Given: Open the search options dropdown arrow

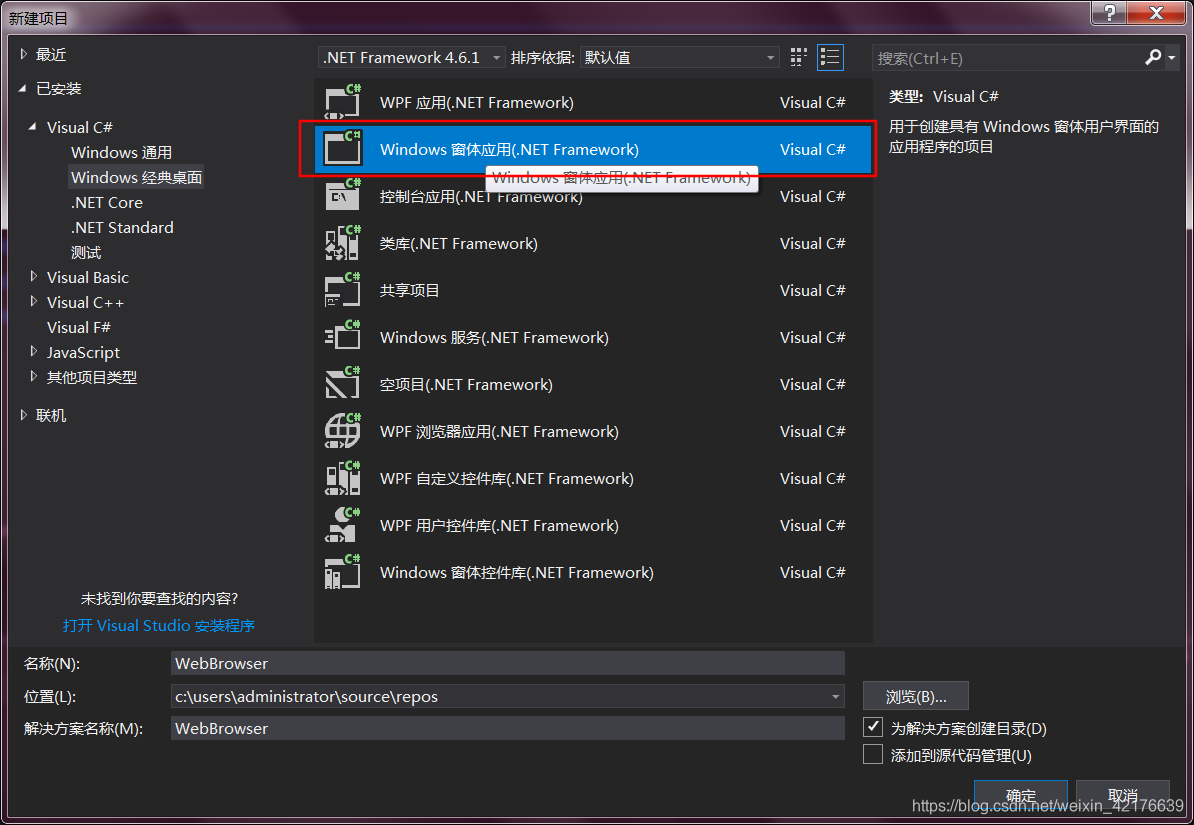Looking at the screenshot, I should 1171,58.
